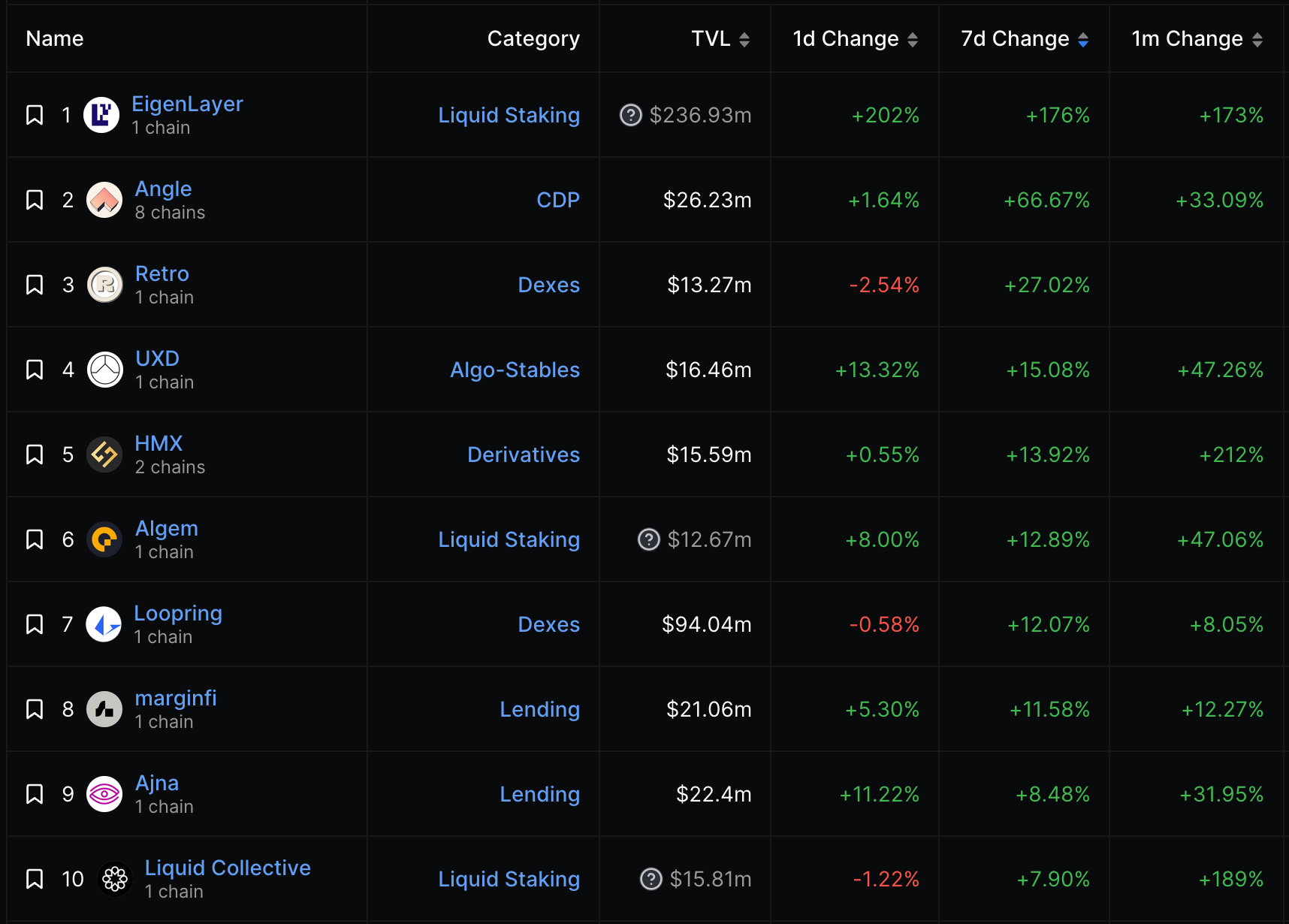Click the HMX logo icon

(104, 454)
